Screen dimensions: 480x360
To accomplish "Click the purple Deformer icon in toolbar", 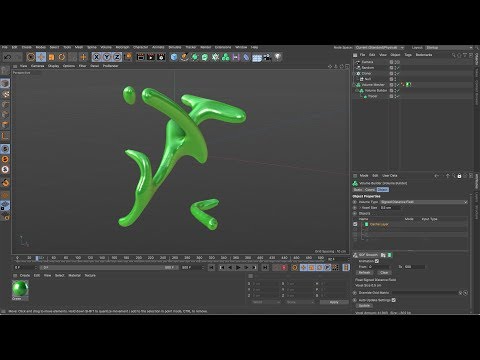I will click(x=246, y=57).
